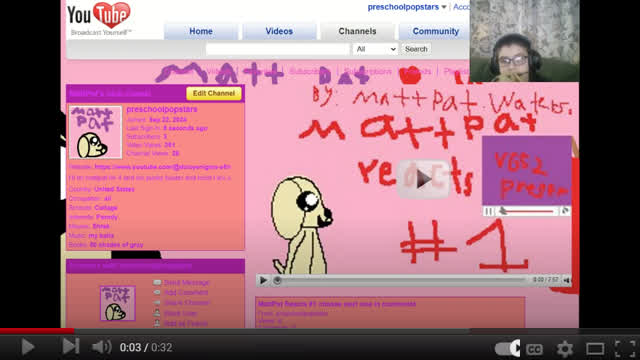This screenshot has width=640, height=360.
Task: Skip to next video in outer player
Action: click(71, 347)
